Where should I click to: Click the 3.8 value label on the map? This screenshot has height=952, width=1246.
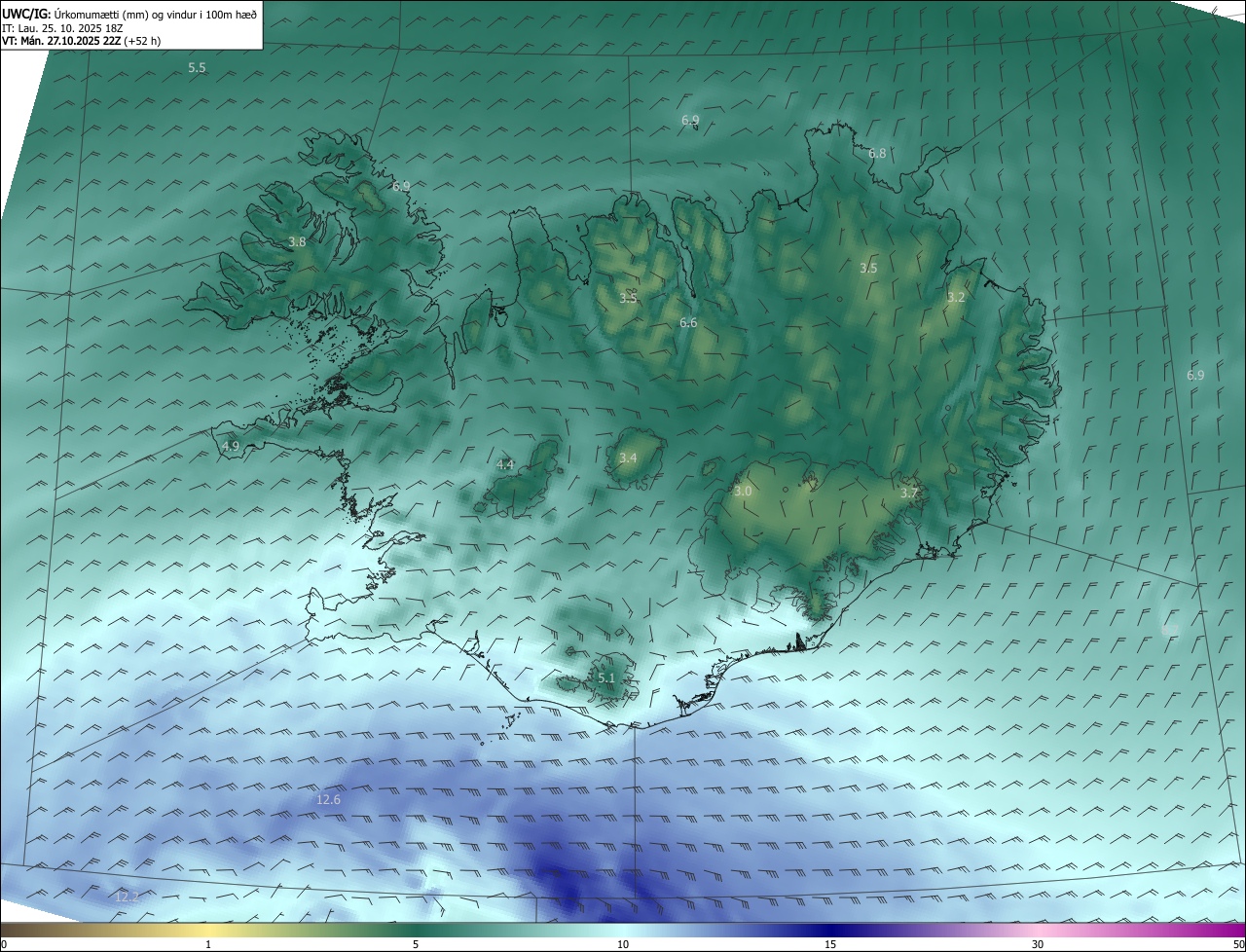[x=297, y=242]
